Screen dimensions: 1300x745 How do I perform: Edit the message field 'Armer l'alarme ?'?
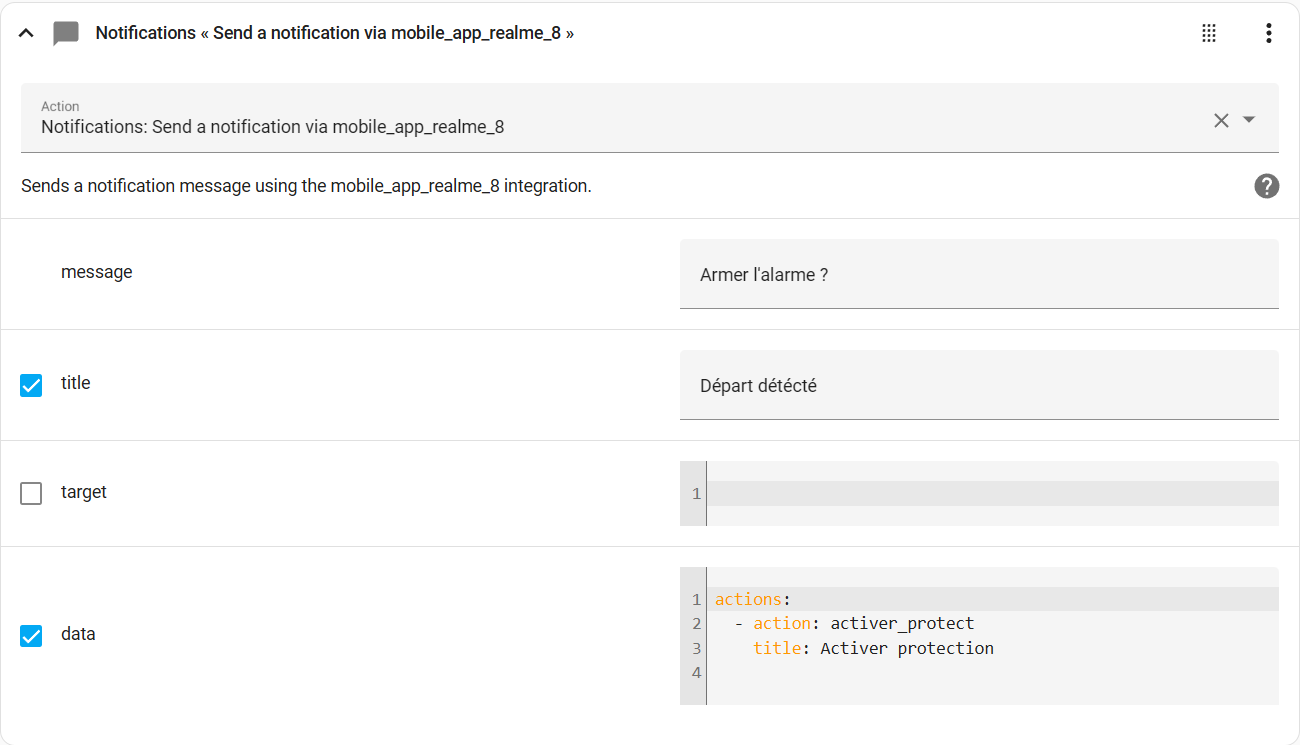(x=979, y=274)
